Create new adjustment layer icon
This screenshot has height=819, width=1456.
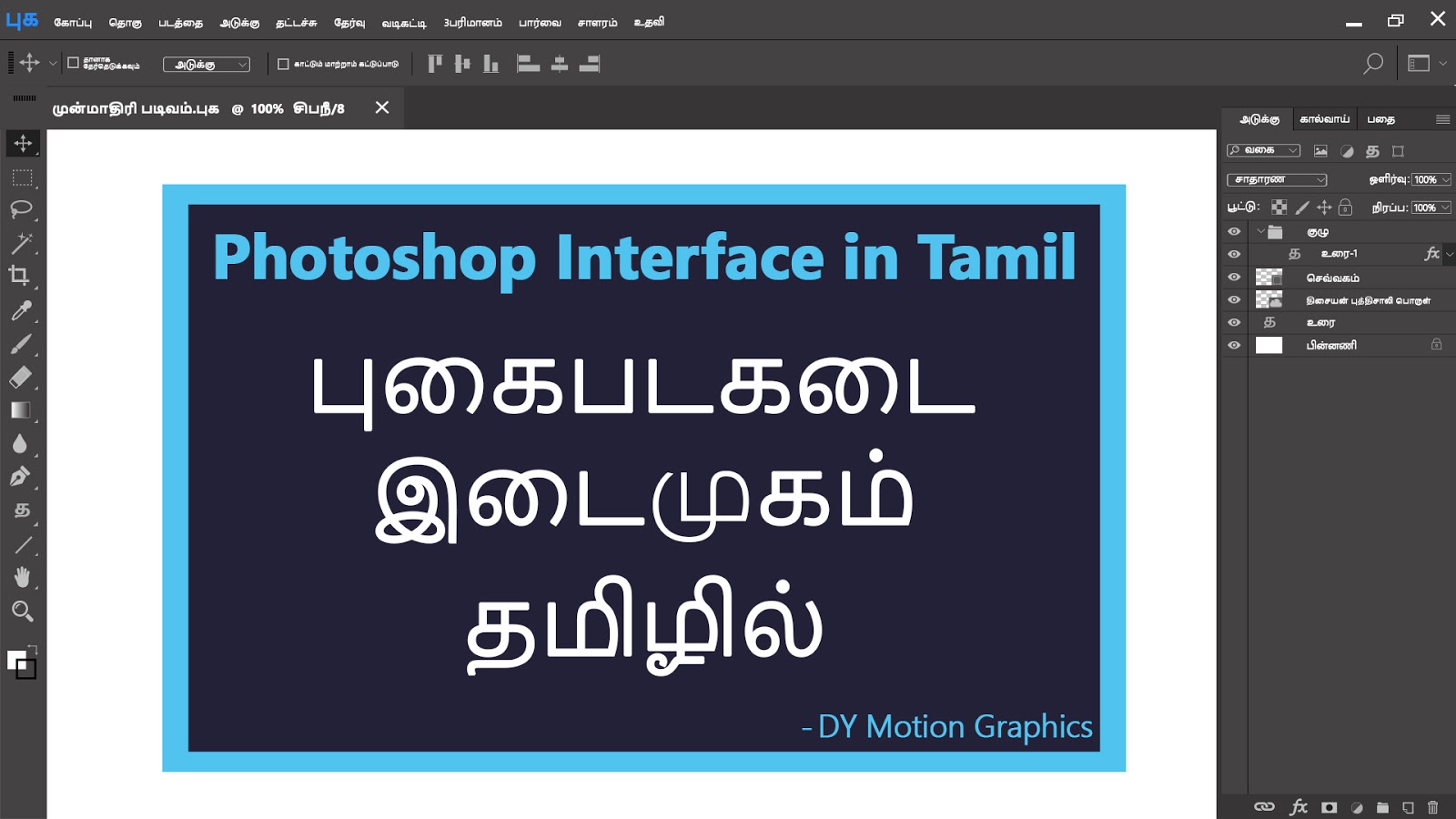point(1357,807)
